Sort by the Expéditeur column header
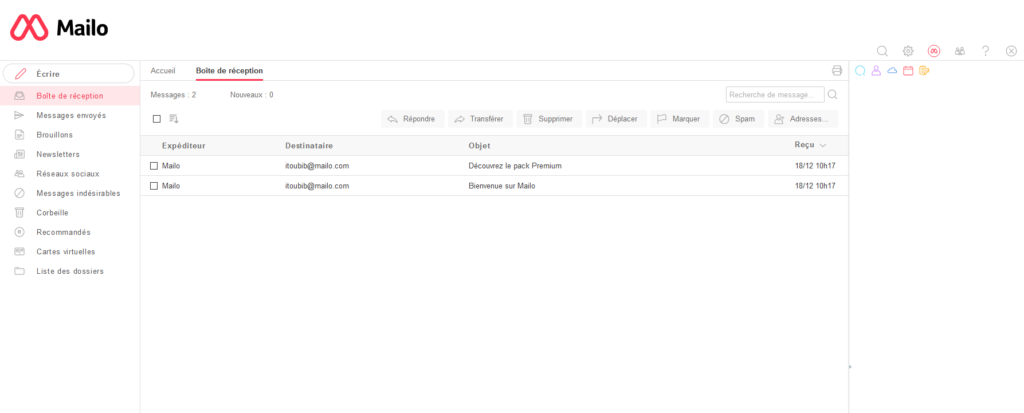The image size is (1024, 413). 184,145
